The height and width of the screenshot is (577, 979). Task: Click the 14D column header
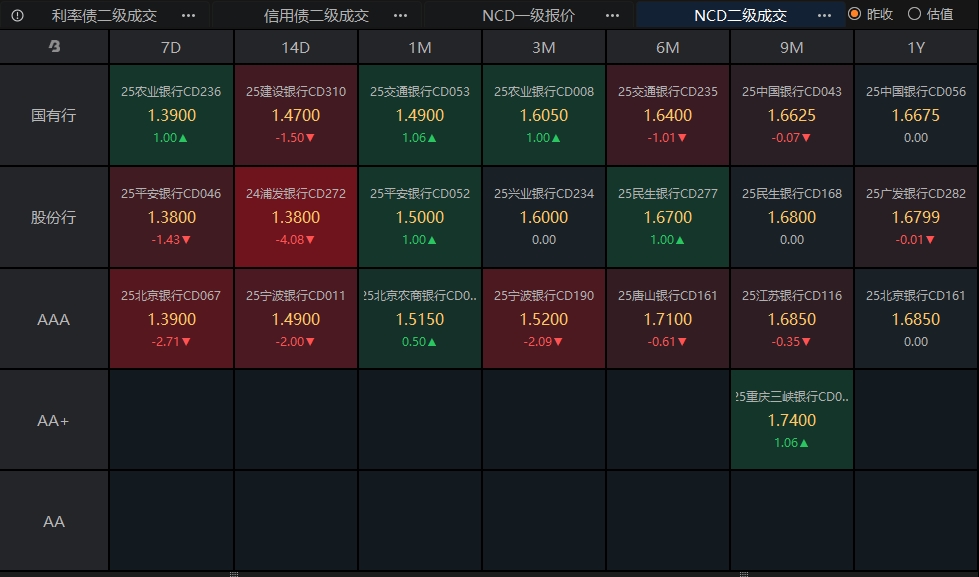[x=295, y=47]
